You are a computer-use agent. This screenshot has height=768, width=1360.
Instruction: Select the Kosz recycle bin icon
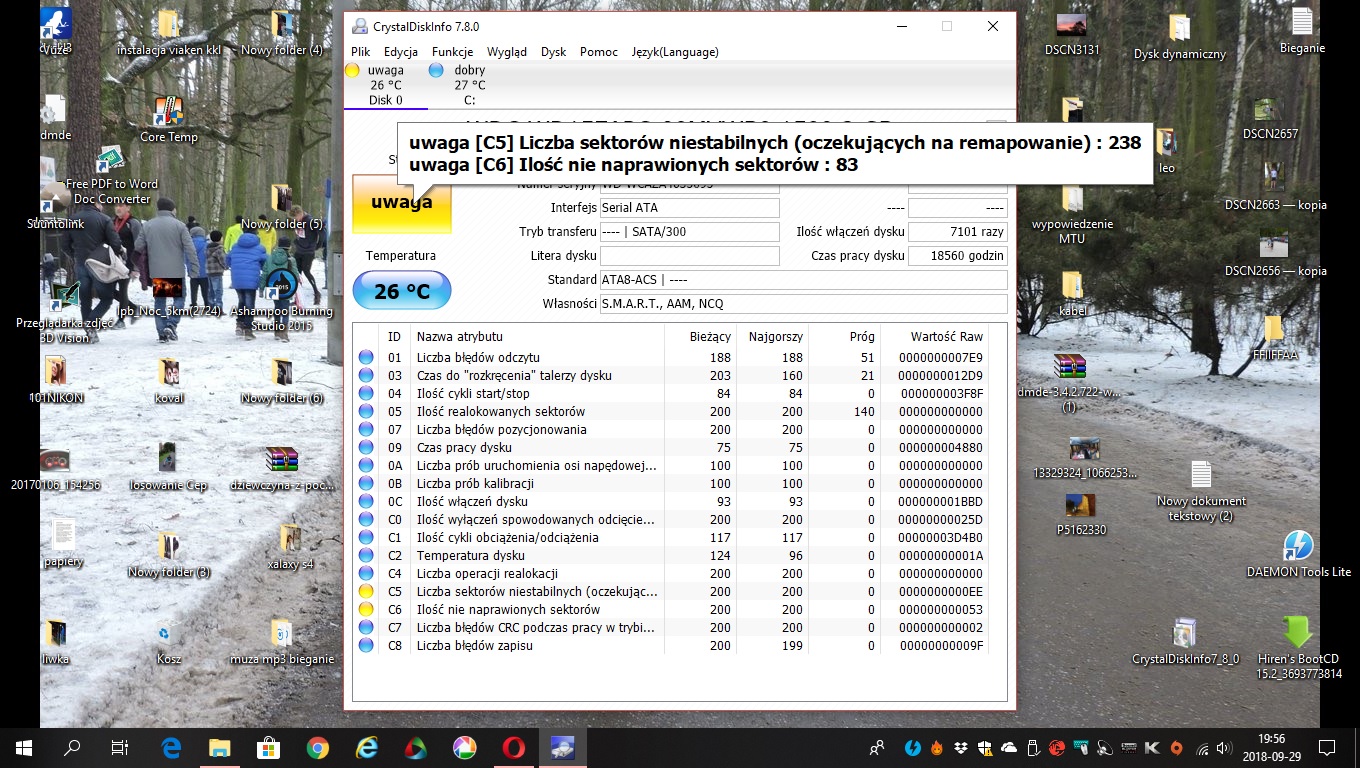tap(168, 642)
